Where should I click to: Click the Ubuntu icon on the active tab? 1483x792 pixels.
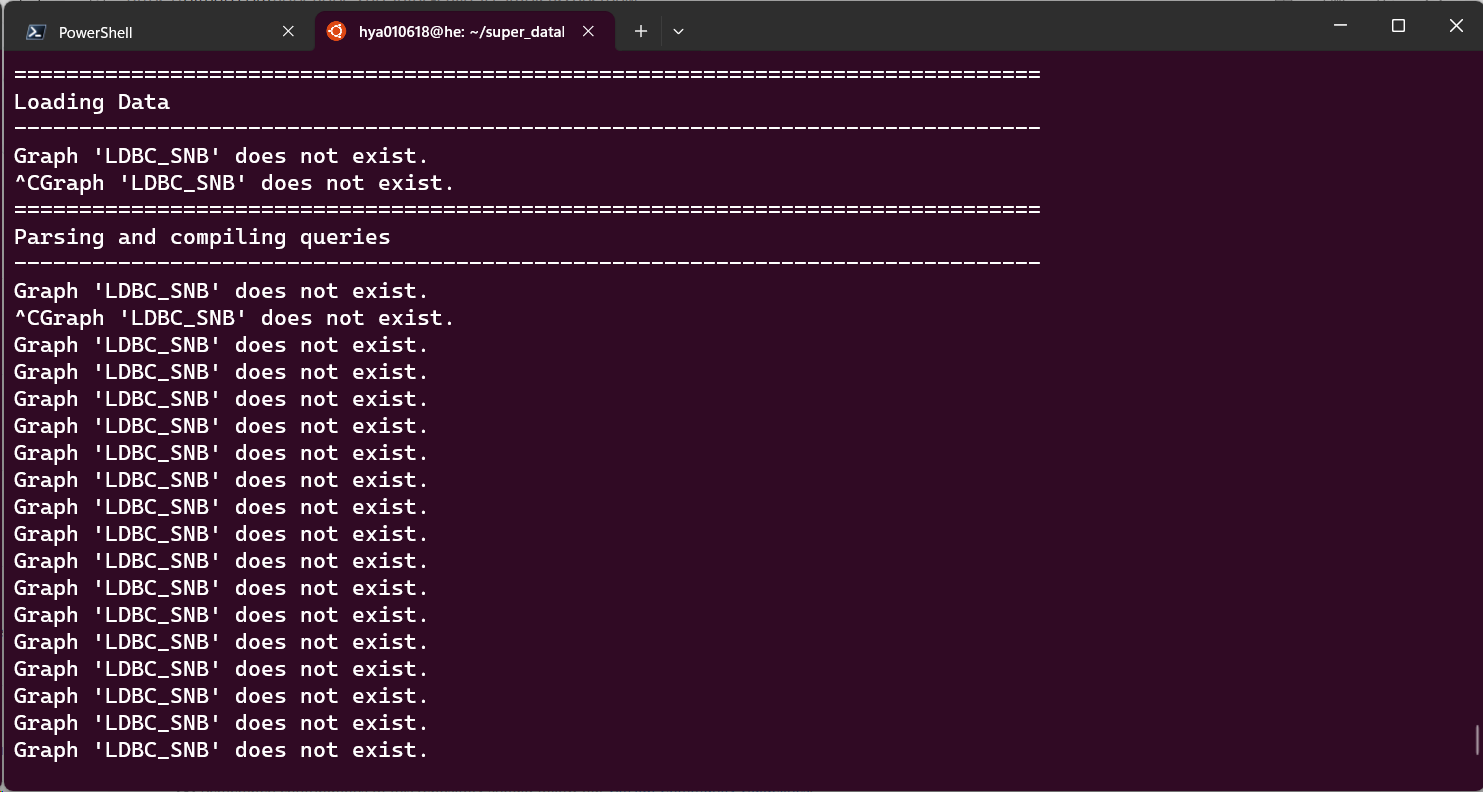click(337, 31)
